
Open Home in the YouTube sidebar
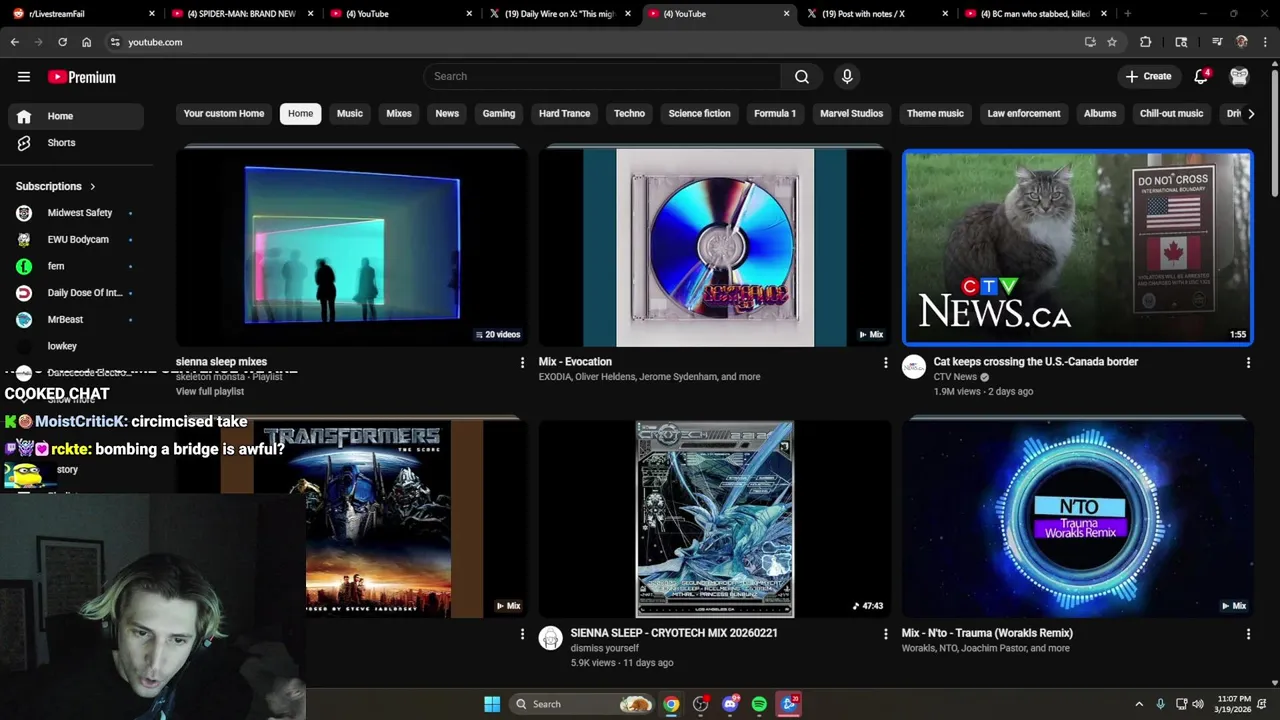pyautogui.click(x=76, y=116)
